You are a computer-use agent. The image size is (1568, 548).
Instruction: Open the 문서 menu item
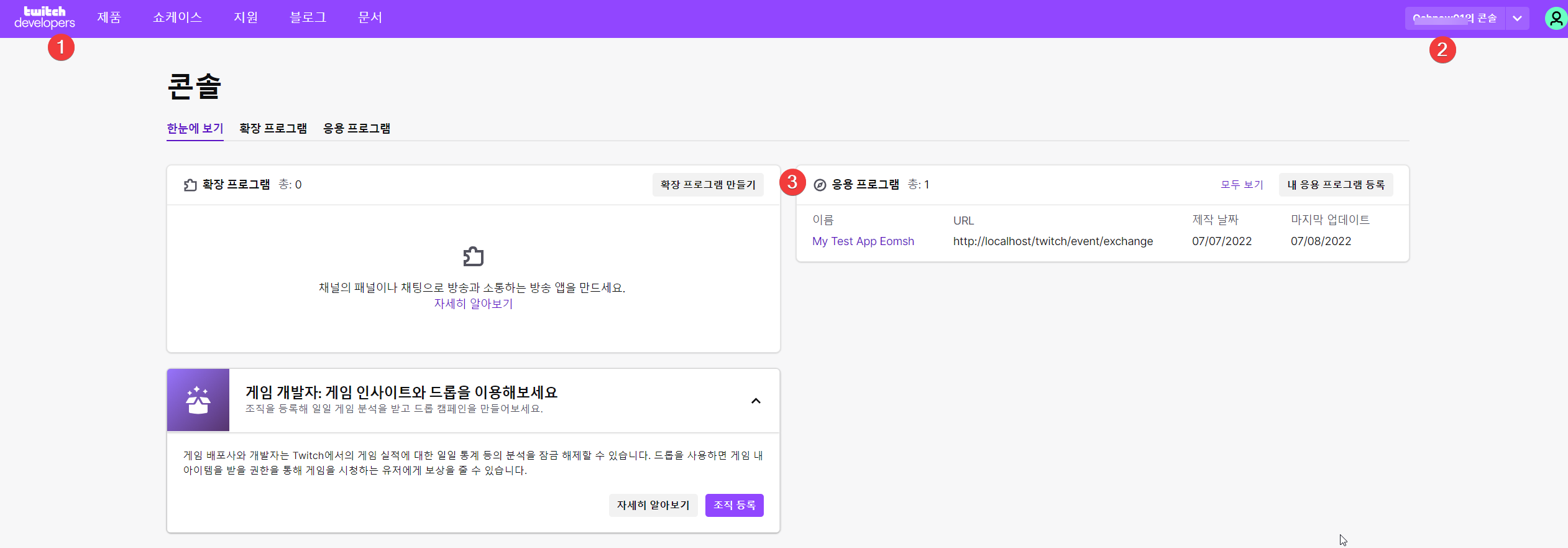(370, 18)
